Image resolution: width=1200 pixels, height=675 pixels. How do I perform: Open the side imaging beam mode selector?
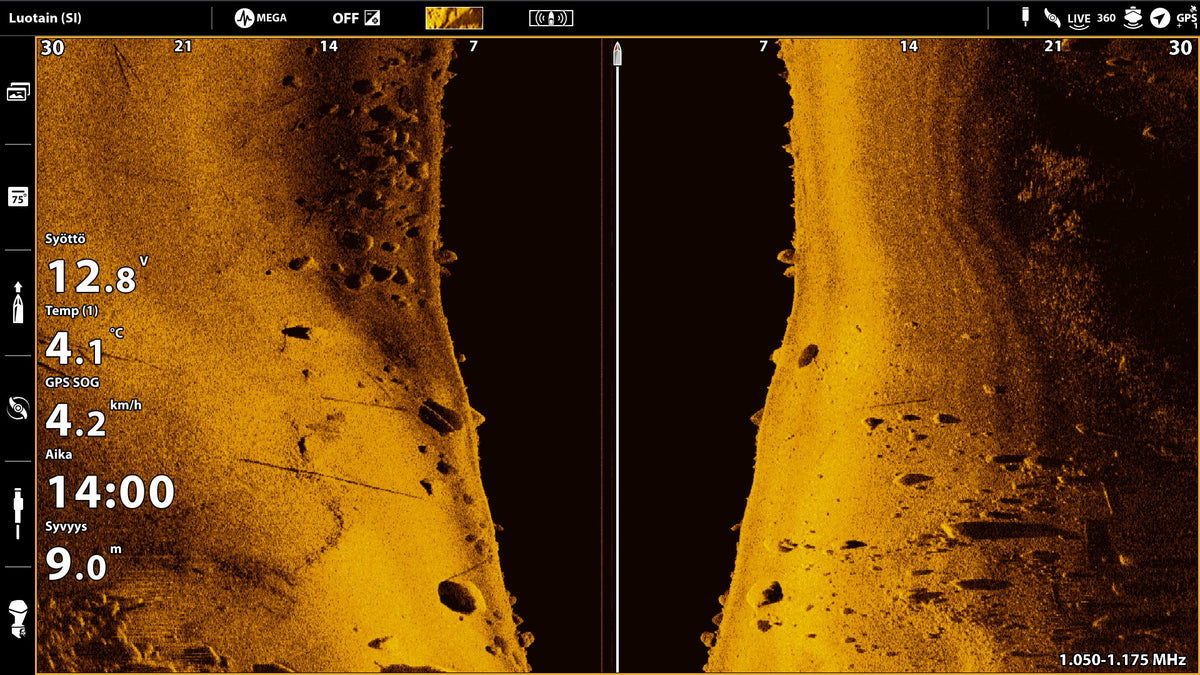click(x=551, y=18)
